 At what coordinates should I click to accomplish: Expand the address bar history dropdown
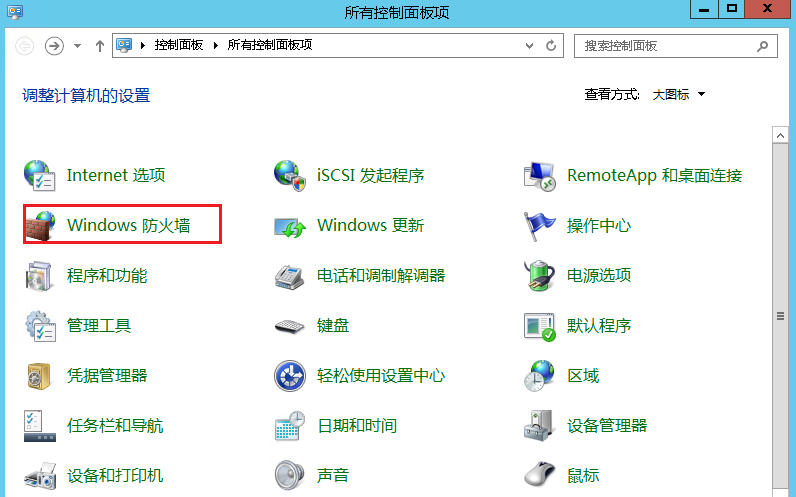click(x=529, y=46)
